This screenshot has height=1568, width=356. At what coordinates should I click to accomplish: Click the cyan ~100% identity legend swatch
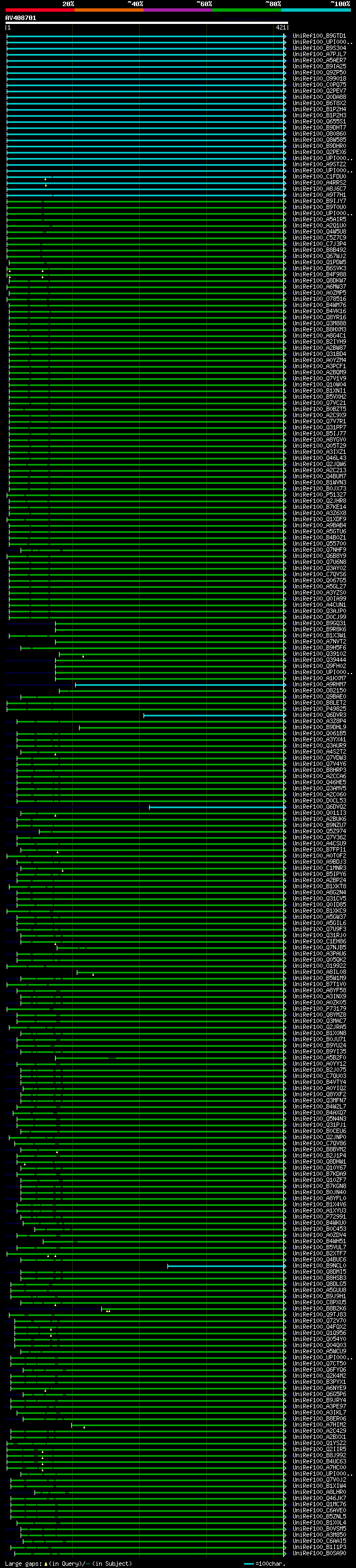[316, 10]
